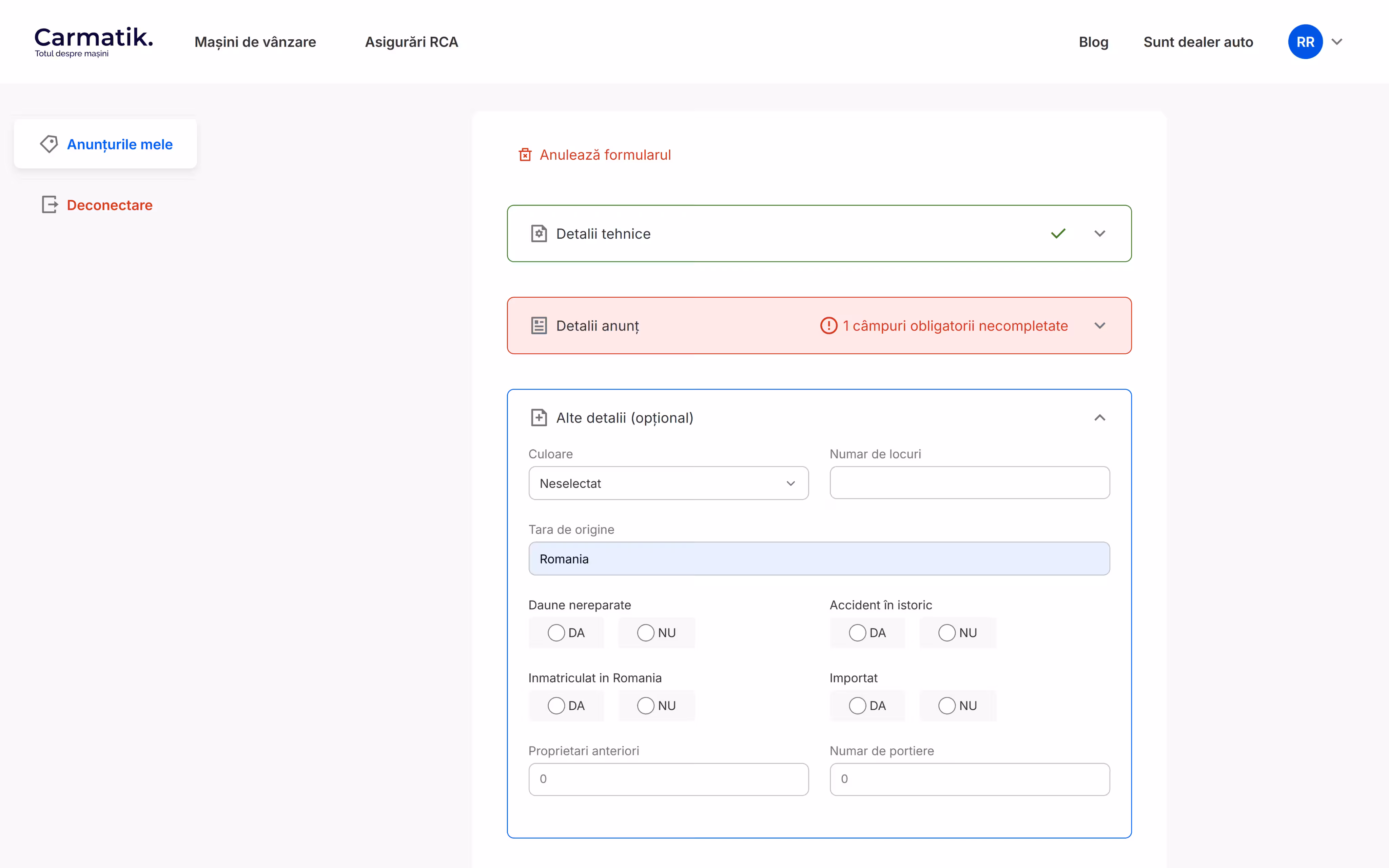Open the account menu chevron beside RR
This screenshot has height=868, width=1389.
1337,42
